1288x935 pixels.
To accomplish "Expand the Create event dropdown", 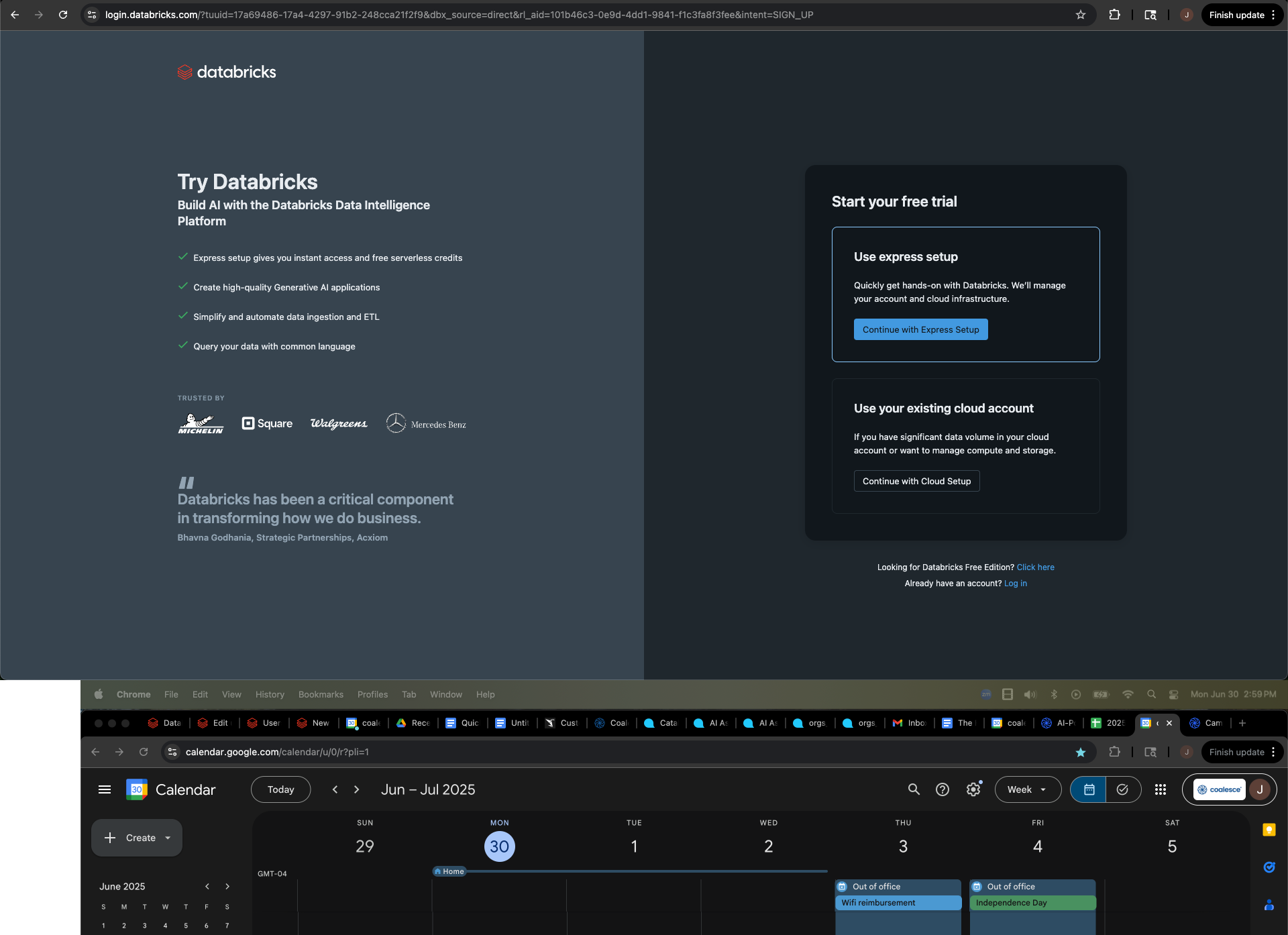I will pyautogui.click(x=168, y=838).
